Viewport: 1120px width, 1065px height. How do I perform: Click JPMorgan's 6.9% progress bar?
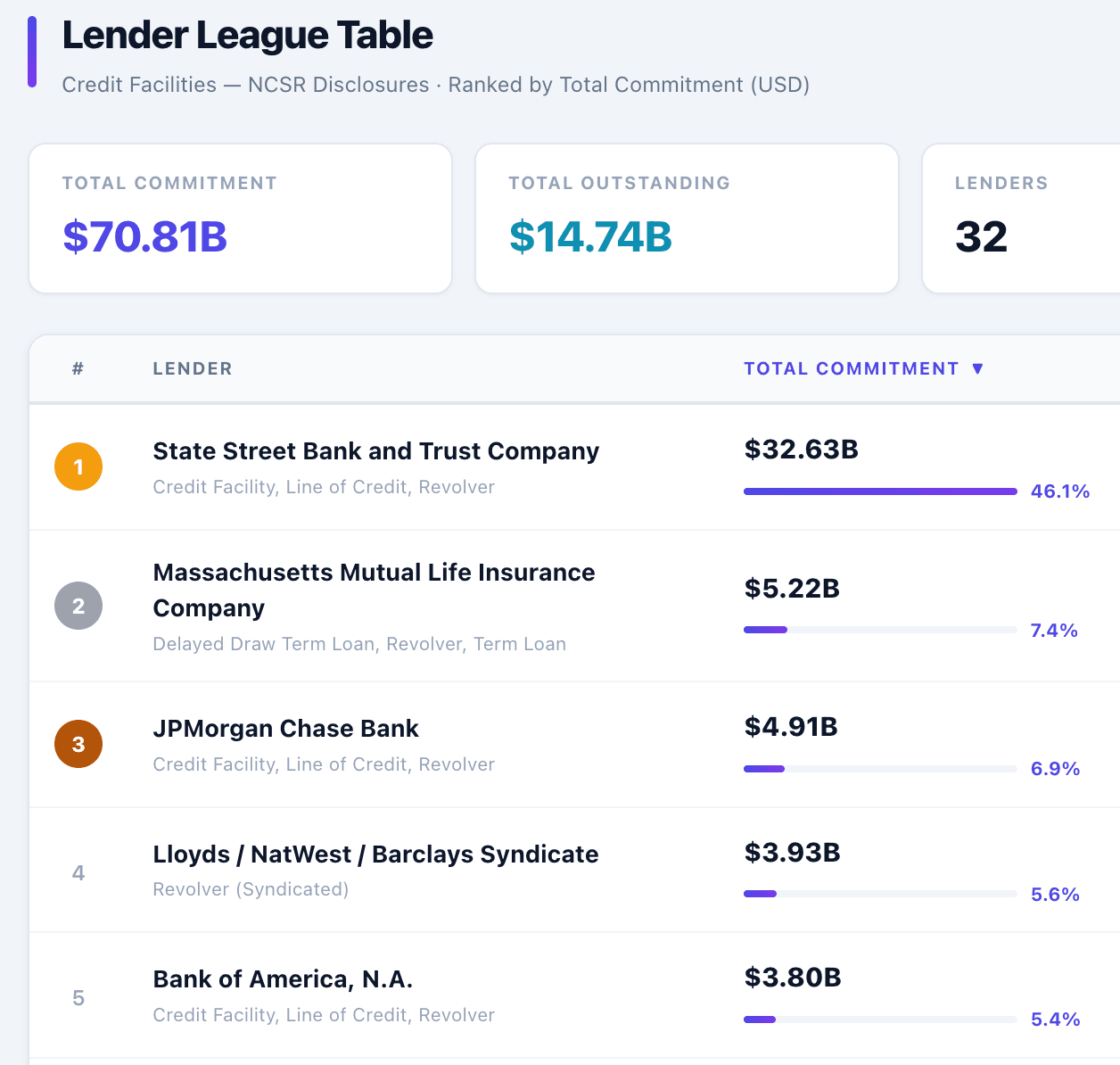pyautogui.click(x=879, y=768)
